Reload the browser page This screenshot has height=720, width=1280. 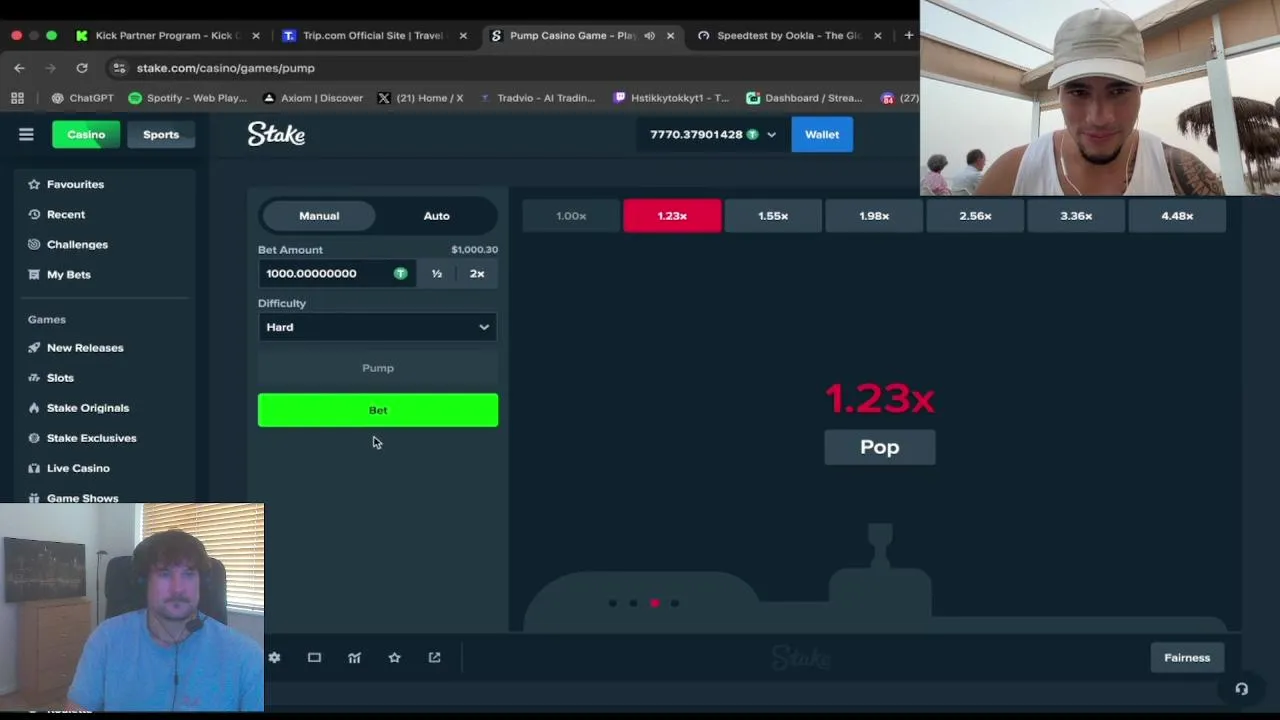82,68
